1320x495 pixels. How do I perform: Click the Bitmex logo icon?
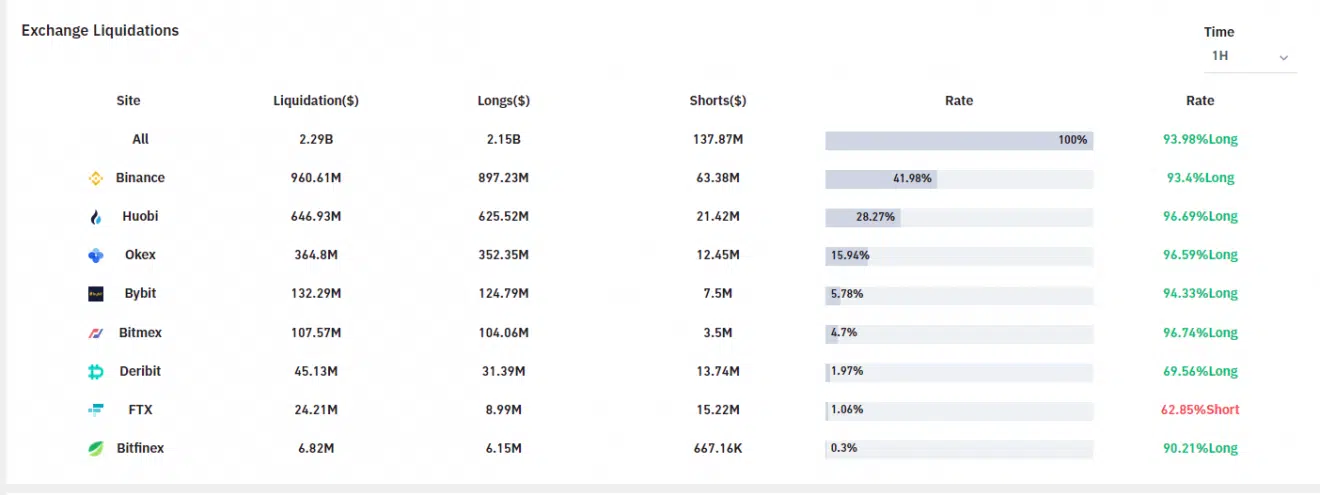tap(96, 333)
